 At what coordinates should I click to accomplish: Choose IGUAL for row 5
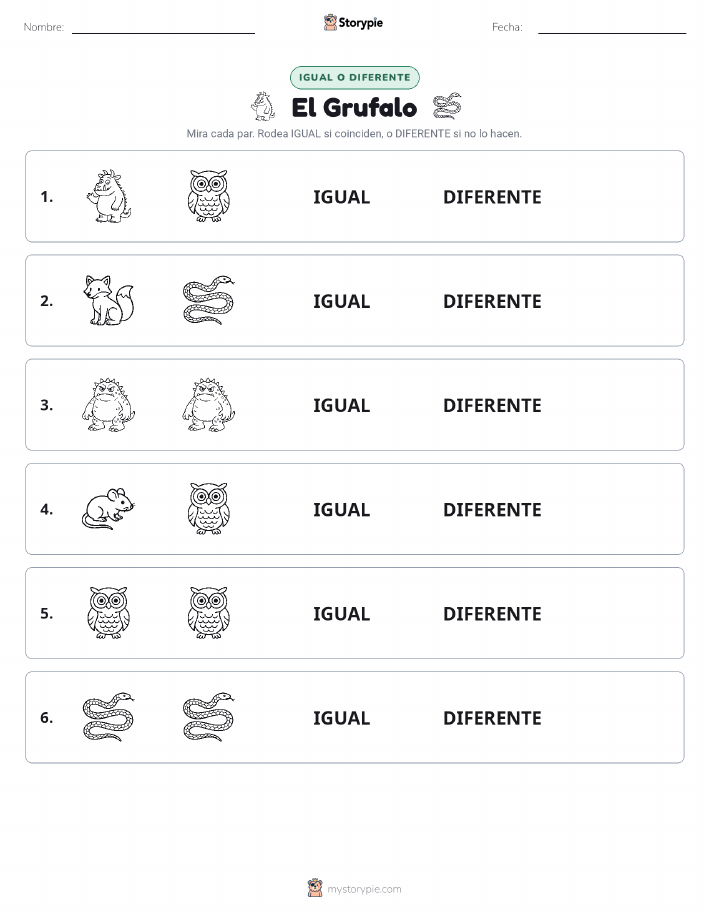point(342,613)
